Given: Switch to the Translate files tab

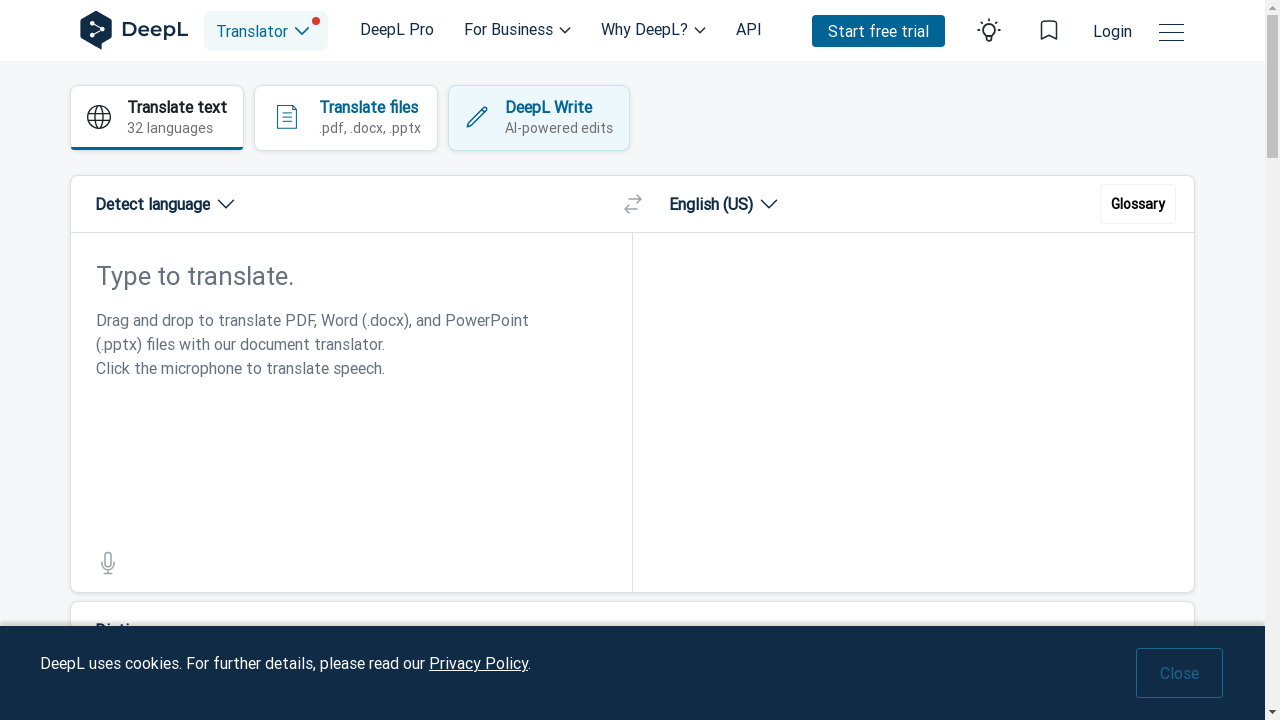Looking at the screenshot, I should [346, 118].
